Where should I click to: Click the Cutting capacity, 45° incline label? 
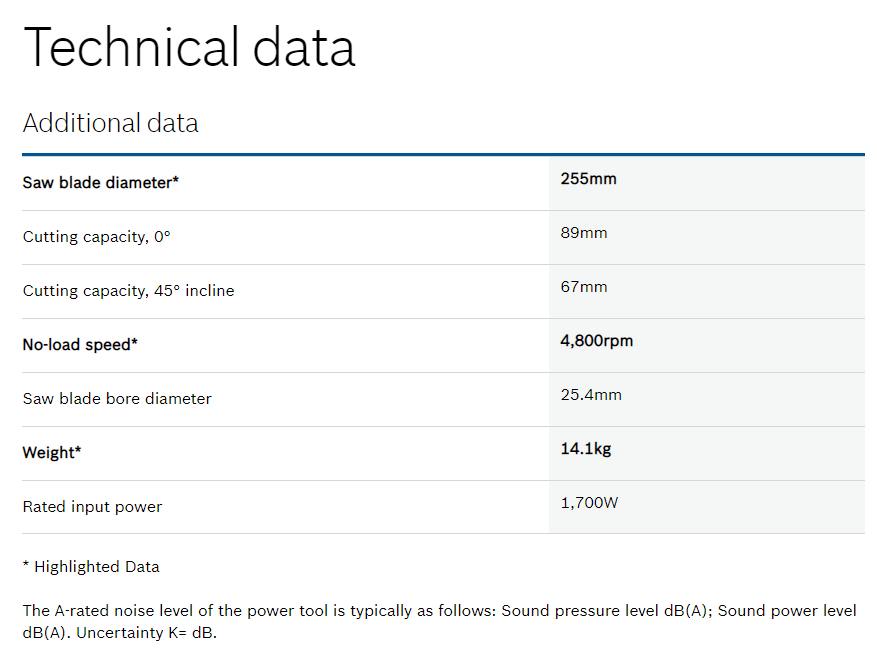click(x=128, y=291)
